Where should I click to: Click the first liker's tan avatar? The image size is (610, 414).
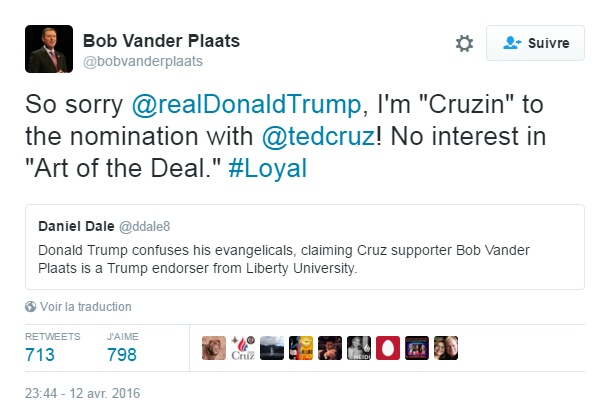click(x=214, y=348)
